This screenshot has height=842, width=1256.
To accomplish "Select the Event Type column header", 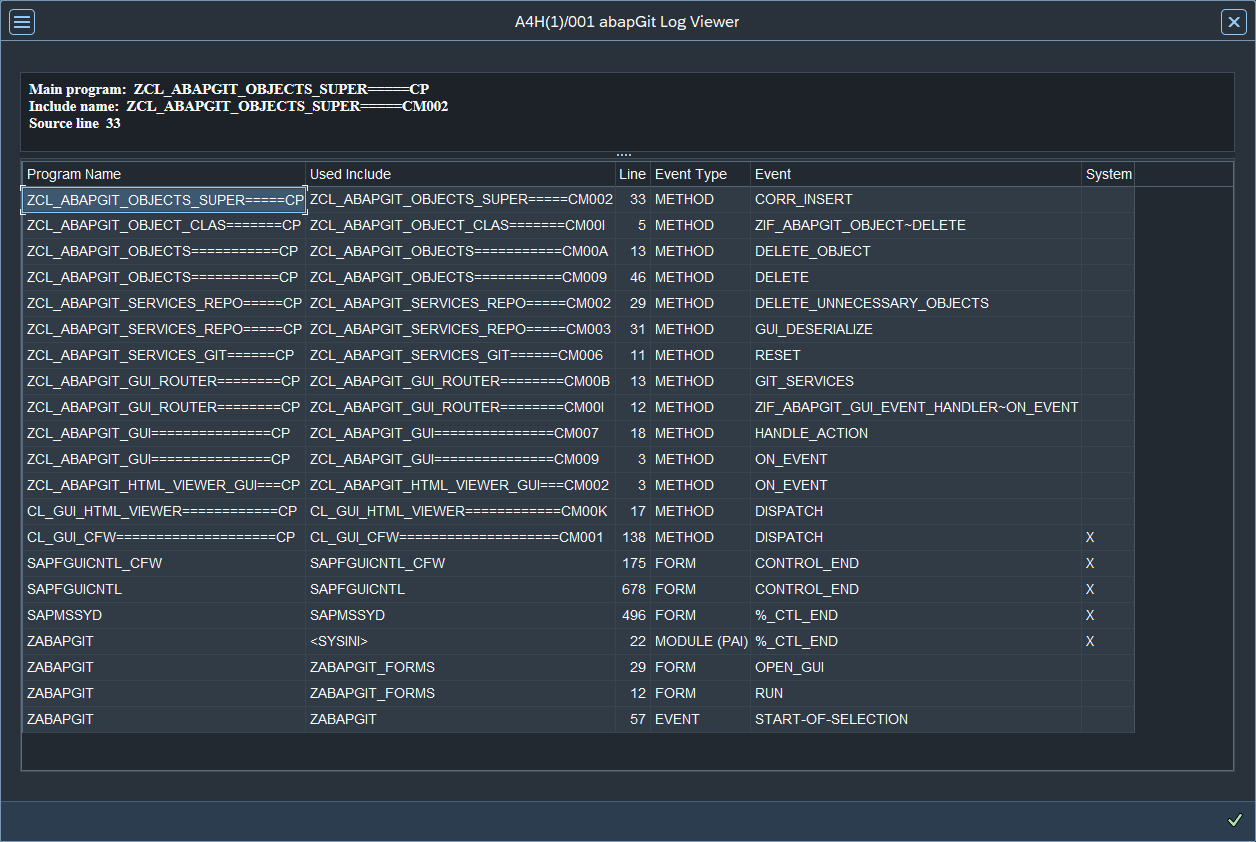I will (x=700, y=174).
